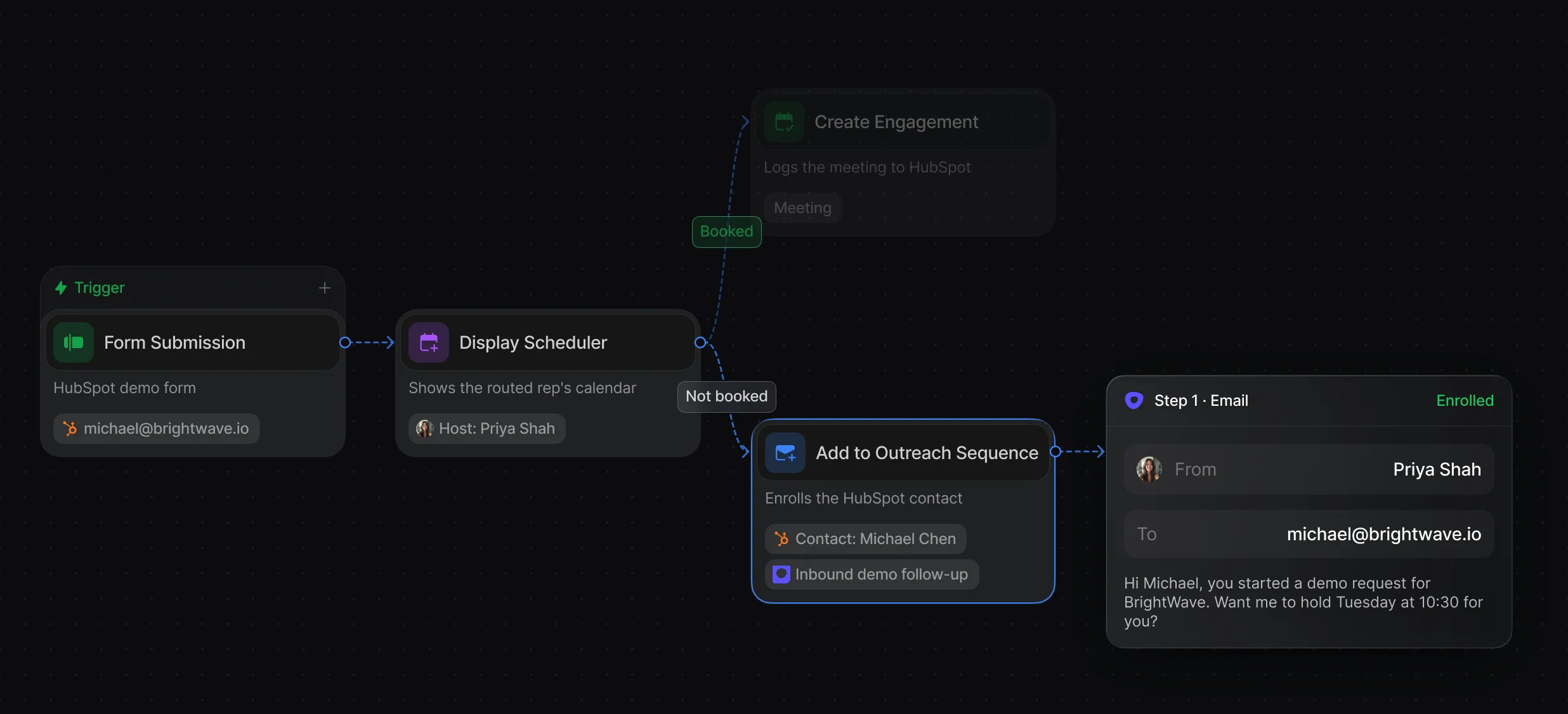Click the To field with michael@brightwave.io

coord(1309,534)
